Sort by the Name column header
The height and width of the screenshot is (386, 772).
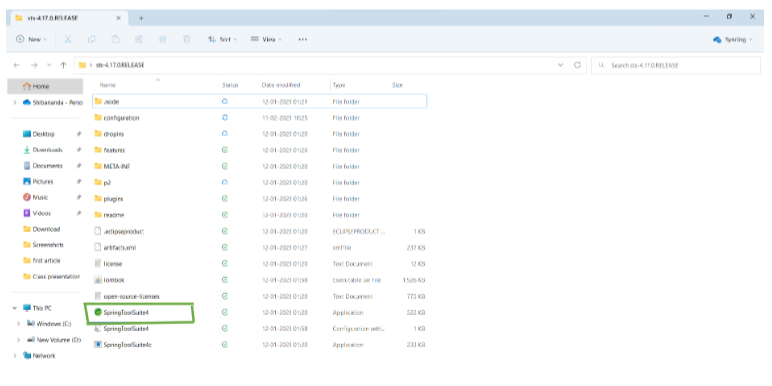(107, 85)
